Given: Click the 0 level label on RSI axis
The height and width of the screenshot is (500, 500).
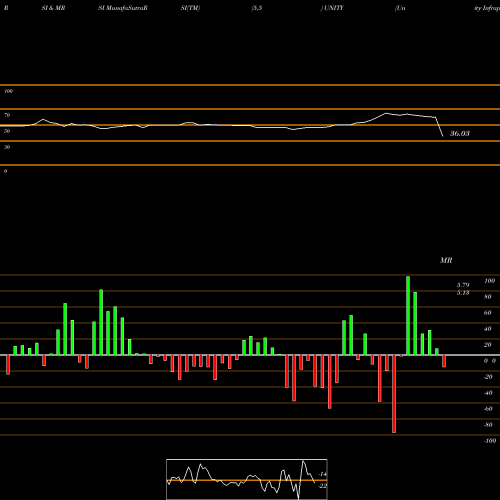Looking at the screenshot, I should click(5, 171).
